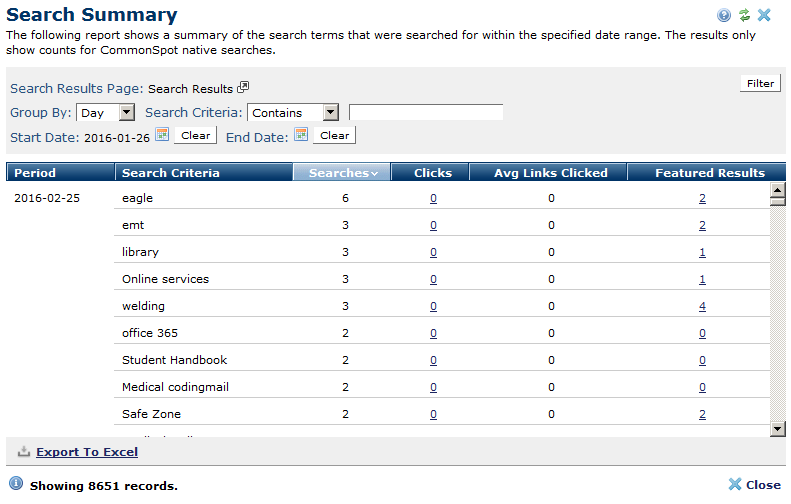Viewport: 791px width, 504px height.
Task: Open featured results for Safe Zone row
Action: (702, 414)
